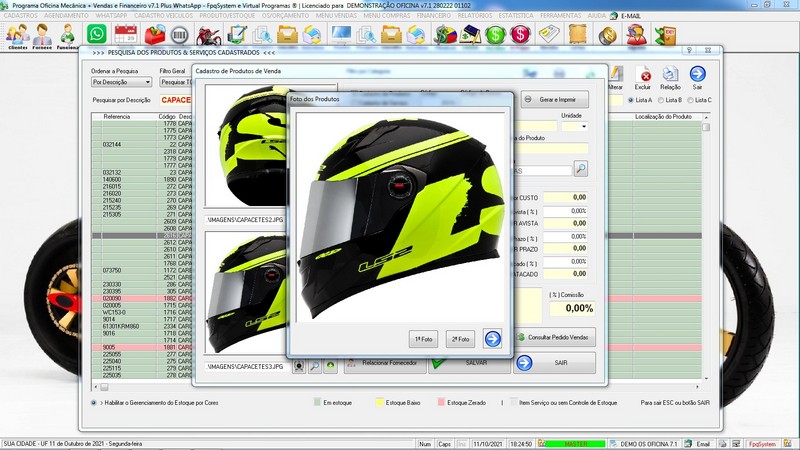Open the FINANCEIRO menu
This screenshot has height=450, width=800.
pos(434,16)
